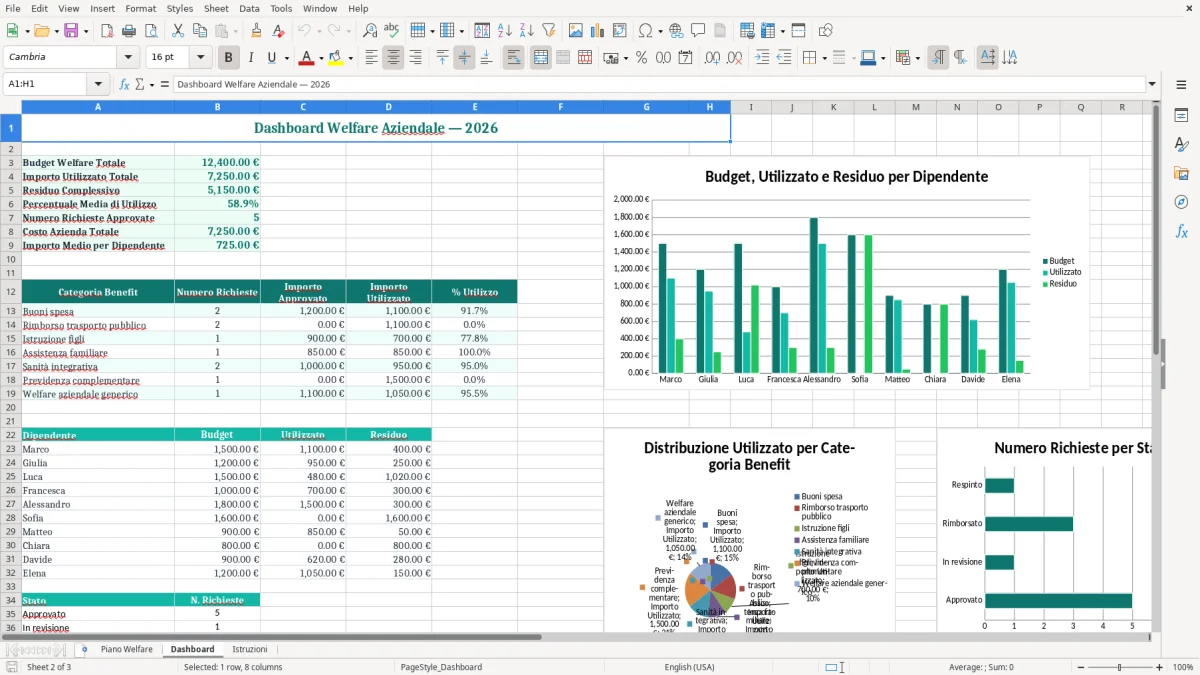Click the horizontal scrollbar
This screenshot has width=1200, height=675.
(272, 637)
